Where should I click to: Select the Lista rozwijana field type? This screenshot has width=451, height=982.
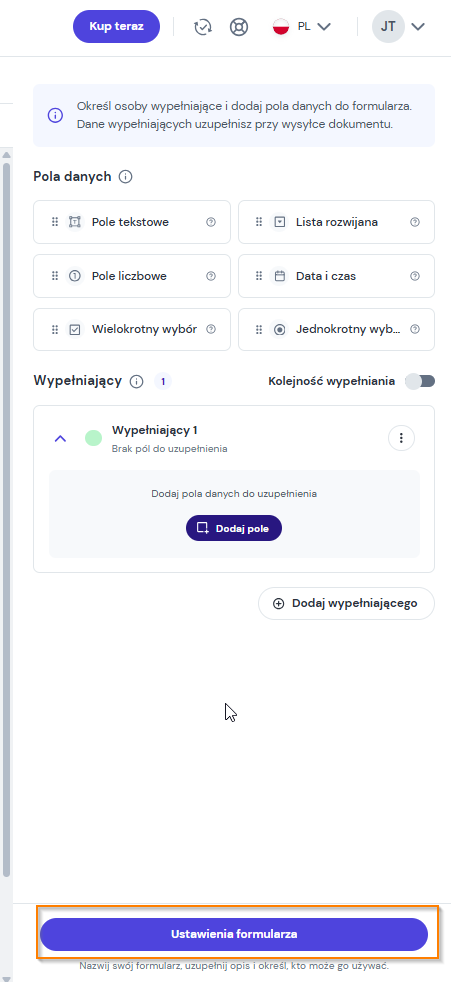pos(336,222)
